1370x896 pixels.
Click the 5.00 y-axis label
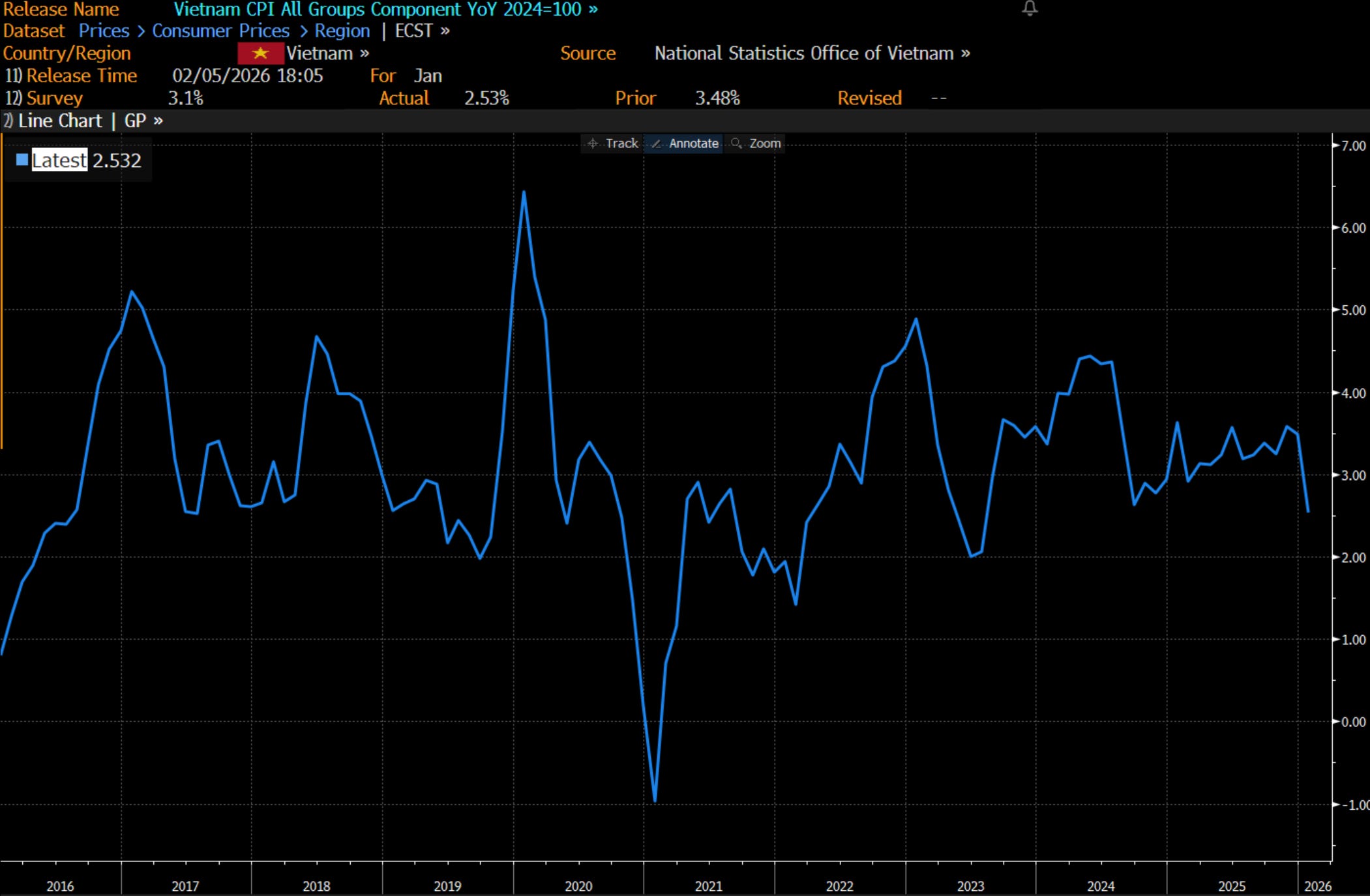click(1353, 310)
